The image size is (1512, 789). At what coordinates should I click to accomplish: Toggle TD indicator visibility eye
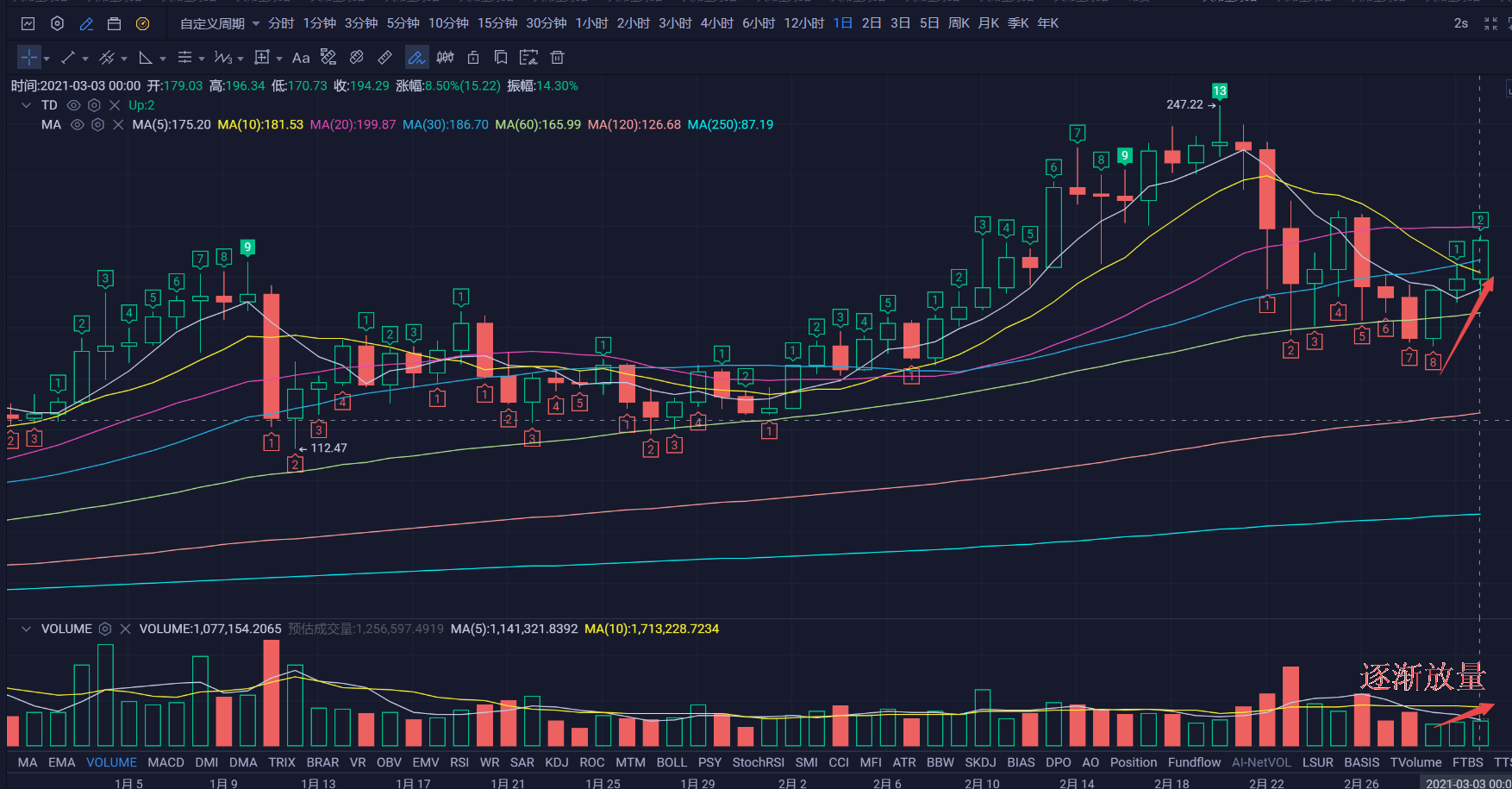(x=74, y=105)
